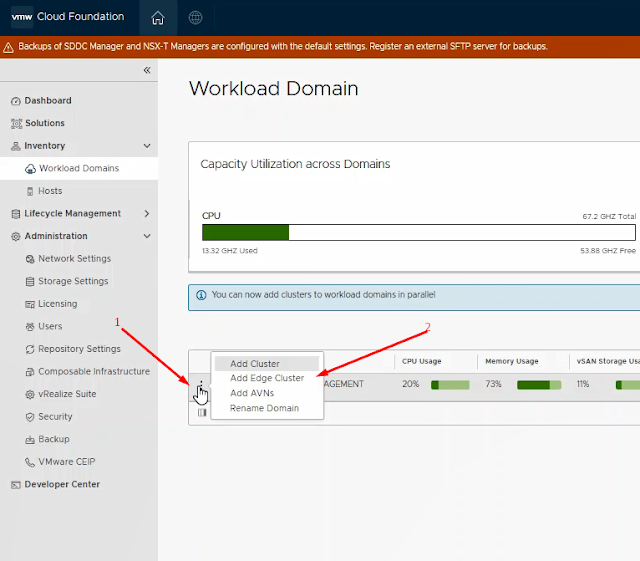Image resolution: width=640 pixels, height=561 pixels.
Task: Collapse the Inventory section chevron
Action: pyautogui.click(x=147, y=146)
